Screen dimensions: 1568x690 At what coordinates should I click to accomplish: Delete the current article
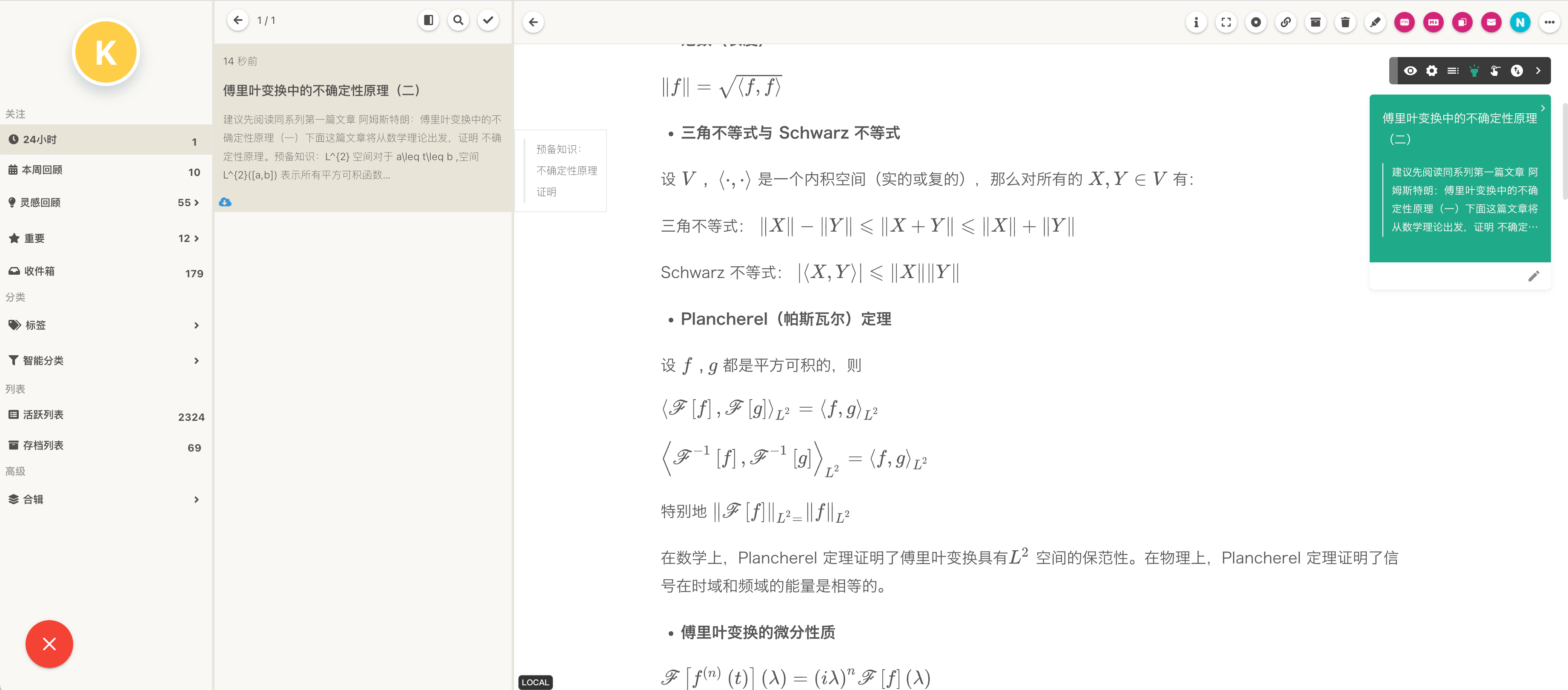click(x=1345, y=22)
